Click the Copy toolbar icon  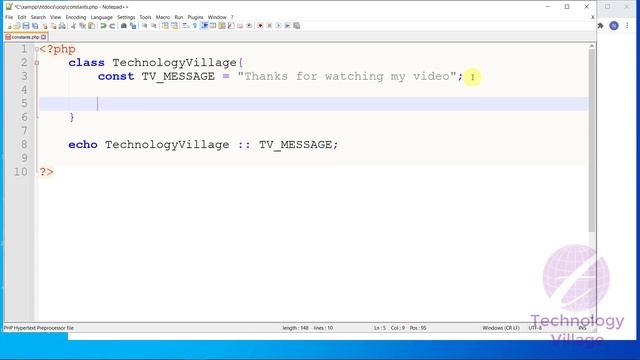[83, 26]
